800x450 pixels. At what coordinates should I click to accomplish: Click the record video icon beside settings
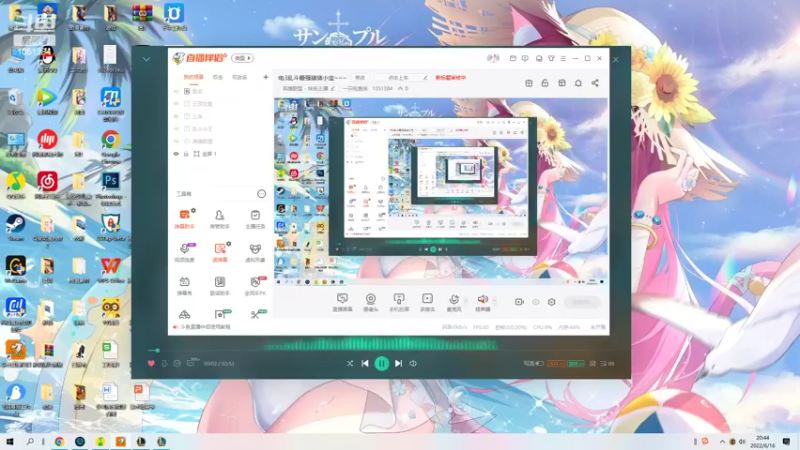519,302
